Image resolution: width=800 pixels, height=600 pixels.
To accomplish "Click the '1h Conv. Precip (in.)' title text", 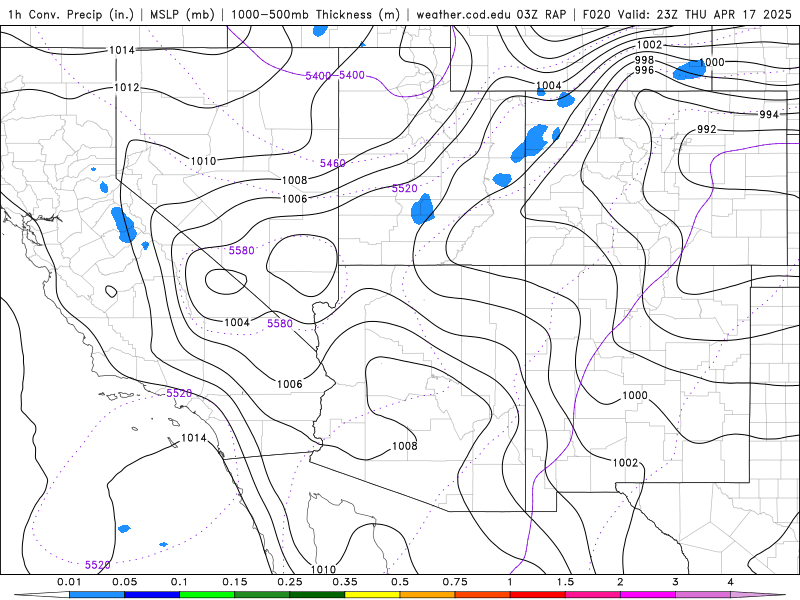I will (x=70, y=14).
